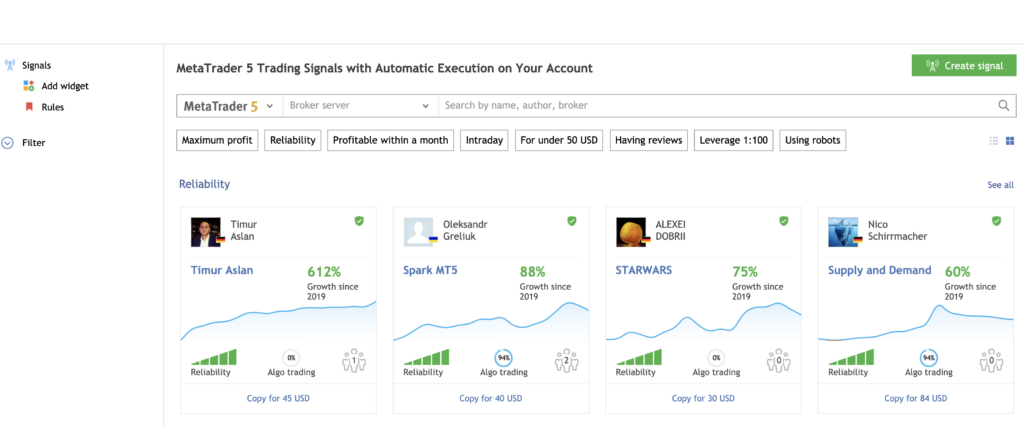
Task: Click the search by name input field
Action: coord(717,106)
